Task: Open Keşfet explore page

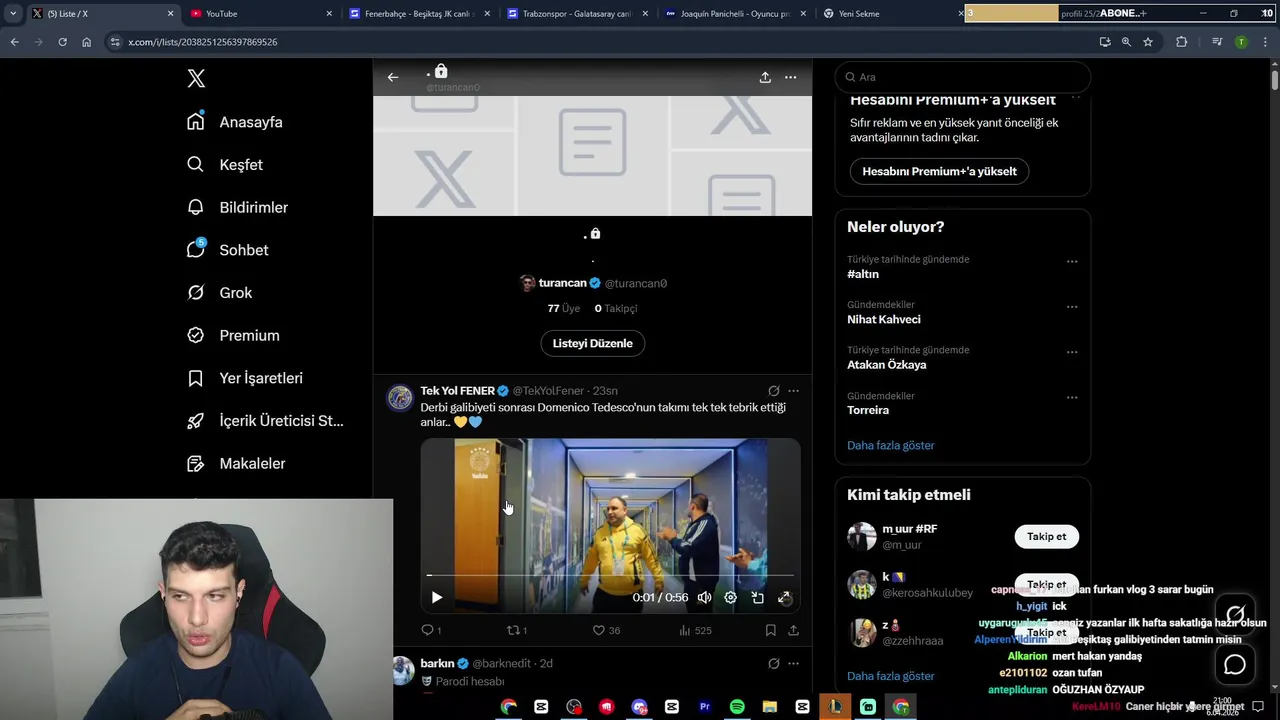Action: pyautogui.click(x=225, y=165)
